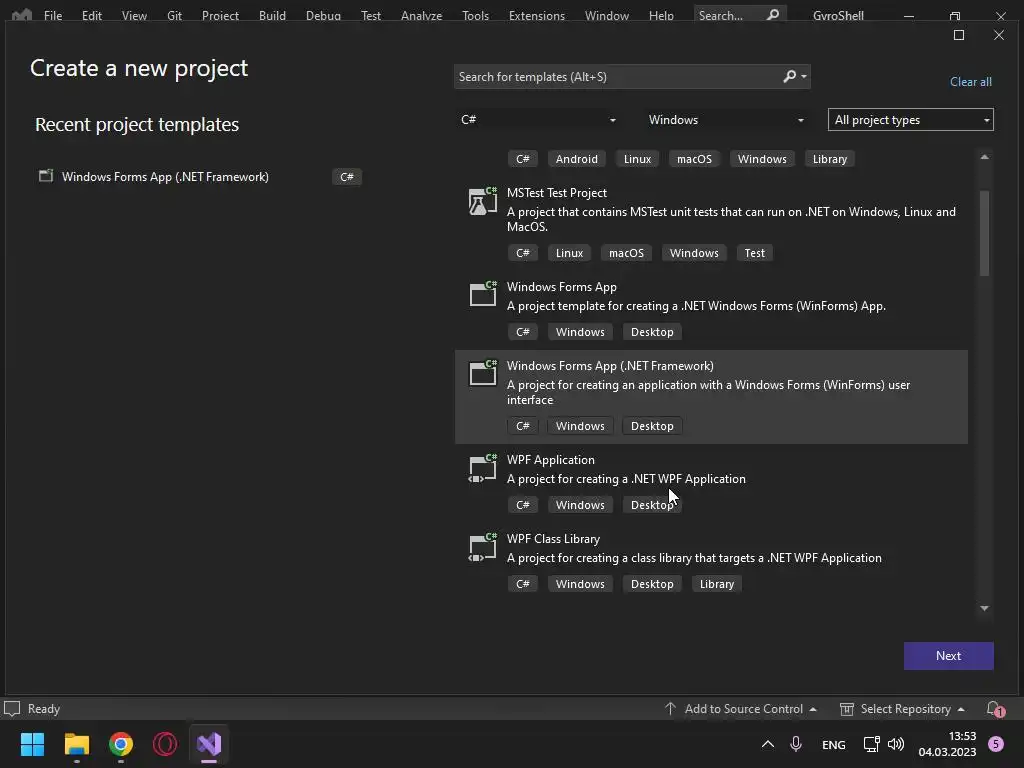Open the All project types dropdown
Screen dimensions: 1024x768
pyautogui.click(x=910, y=120)
